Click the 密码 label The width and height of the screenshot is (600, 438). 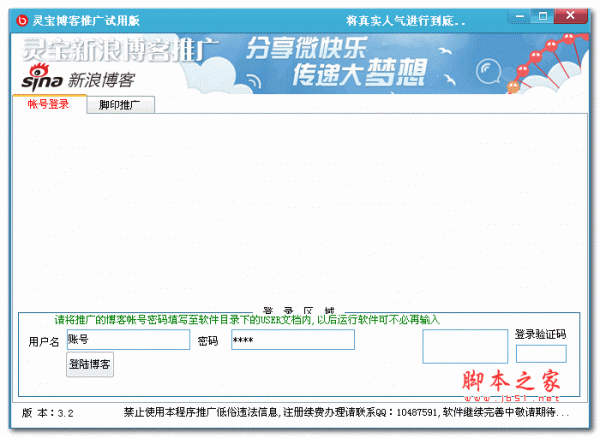pos(208,340)
